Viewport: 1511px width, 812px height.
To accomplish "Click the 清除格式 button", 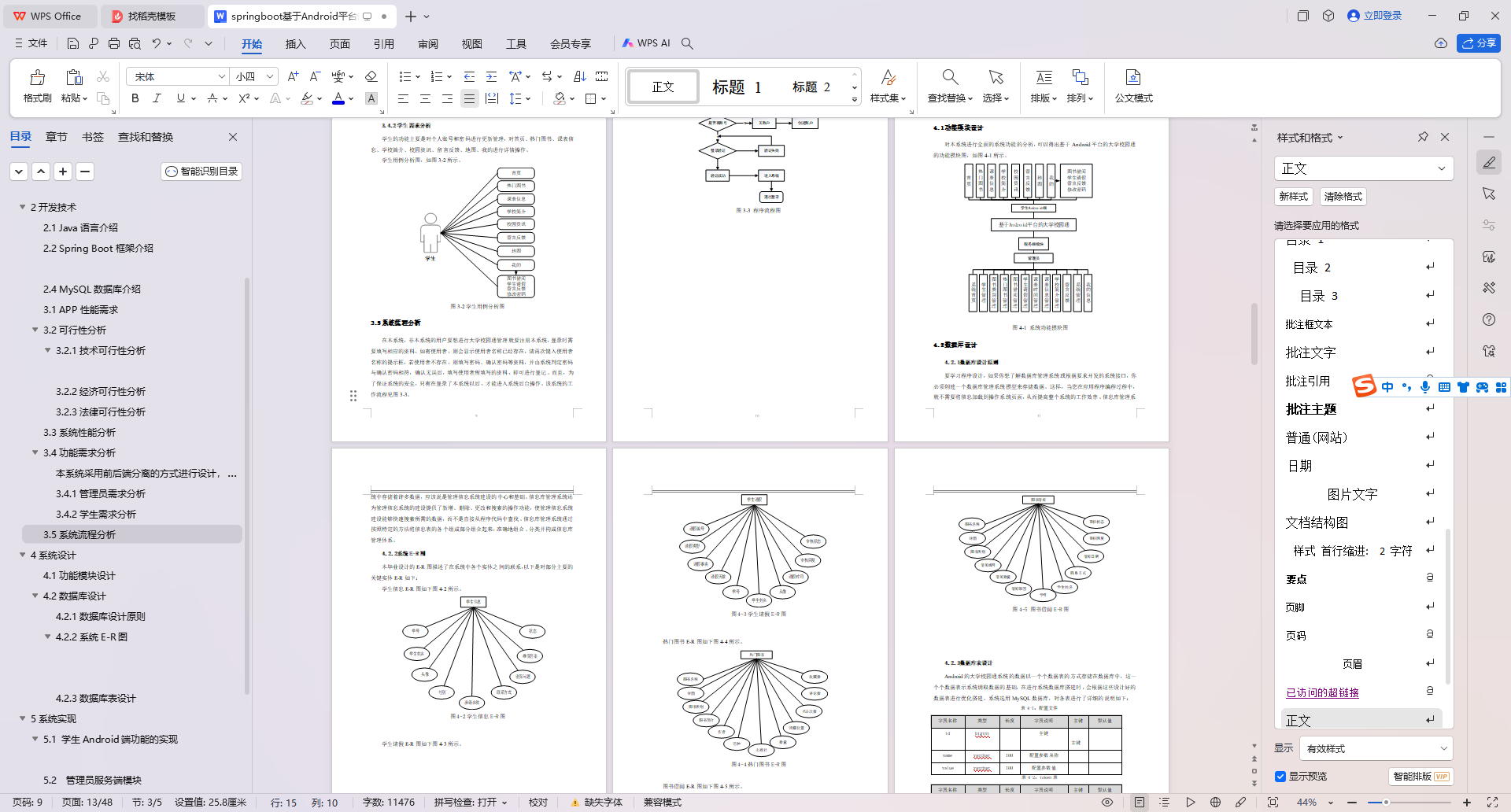I will tap(1343, 197).
